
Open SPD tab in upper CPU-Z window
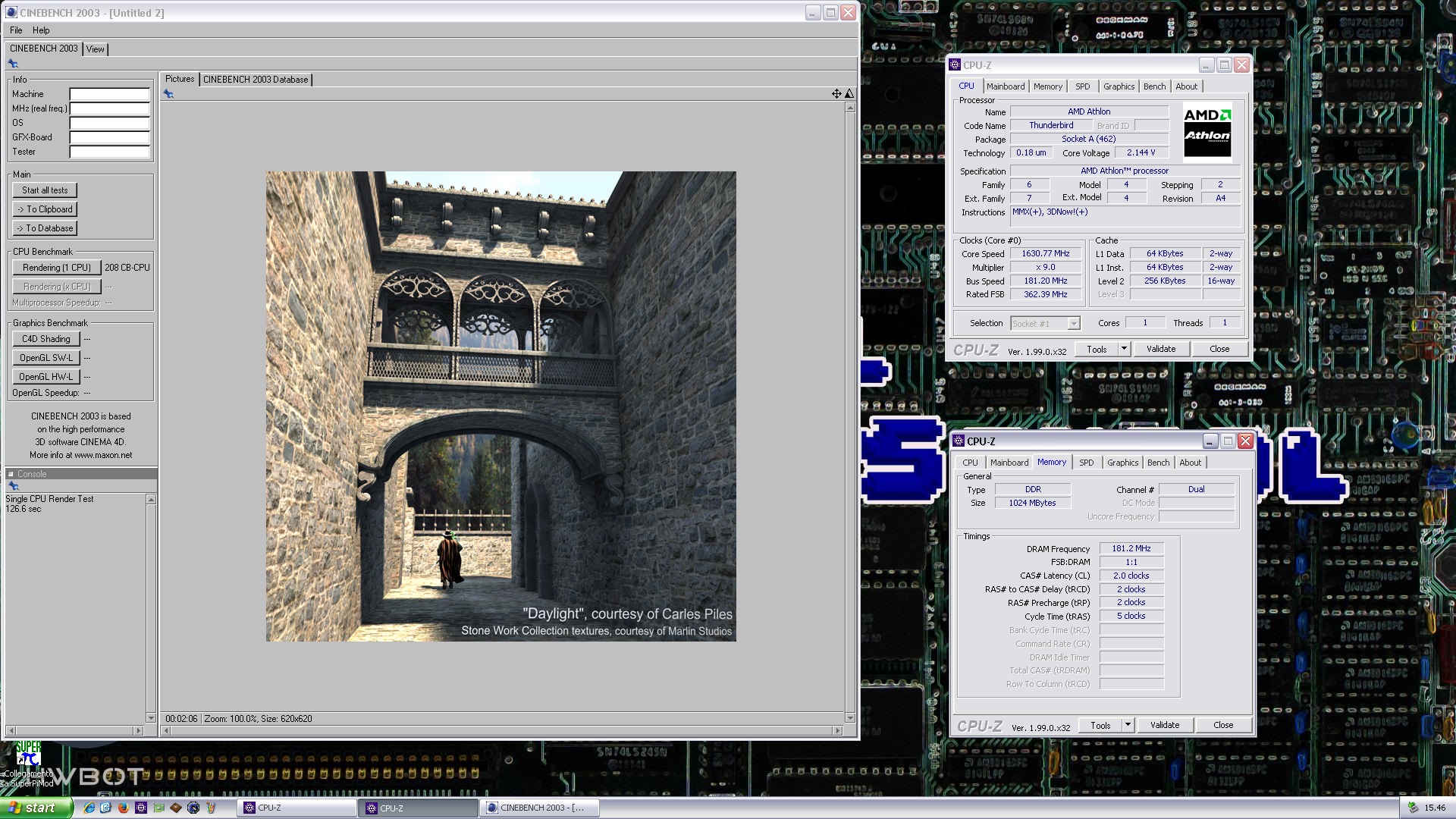[1083, 86]
